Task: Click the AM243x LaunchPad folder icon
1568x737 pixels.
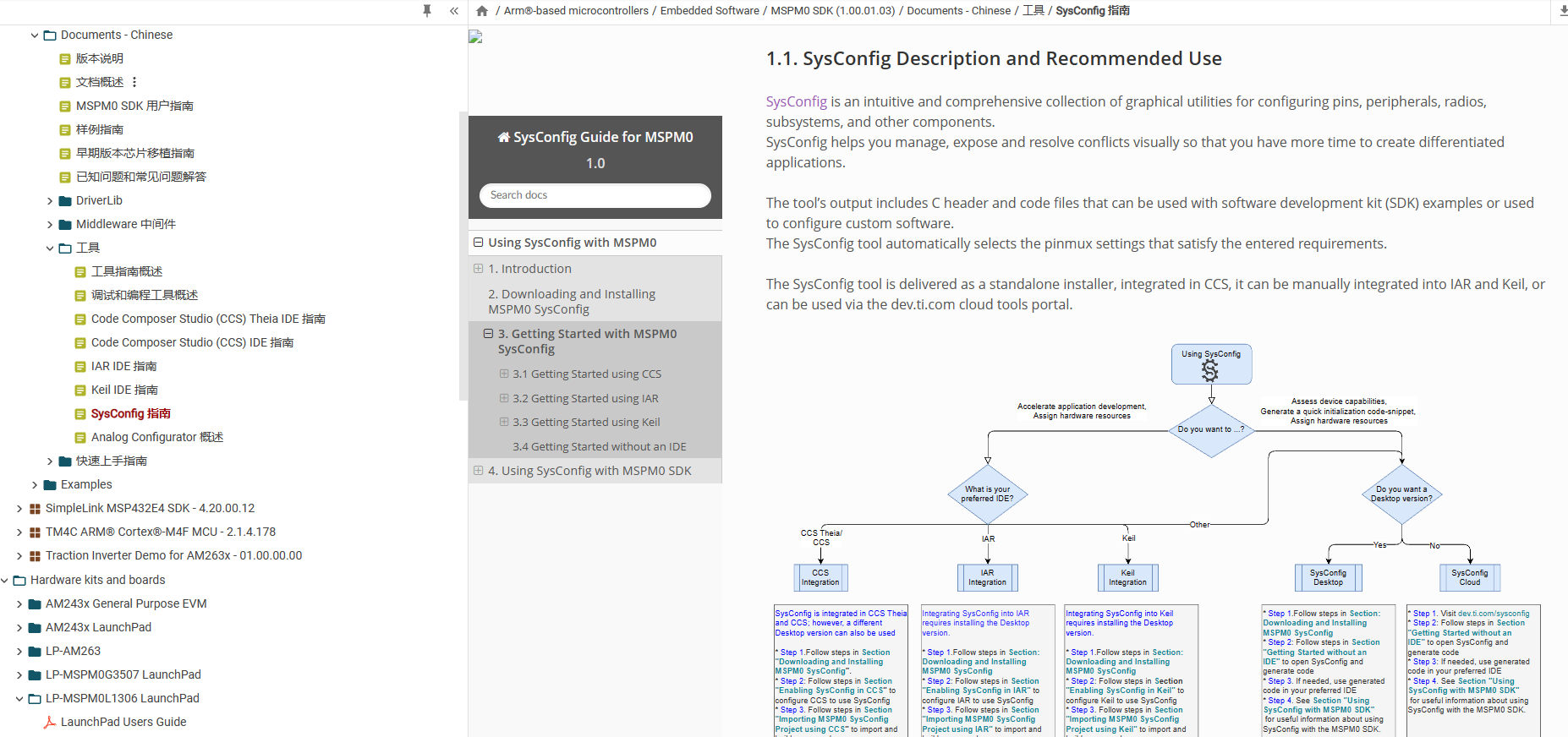Action: tap(35, 628)
